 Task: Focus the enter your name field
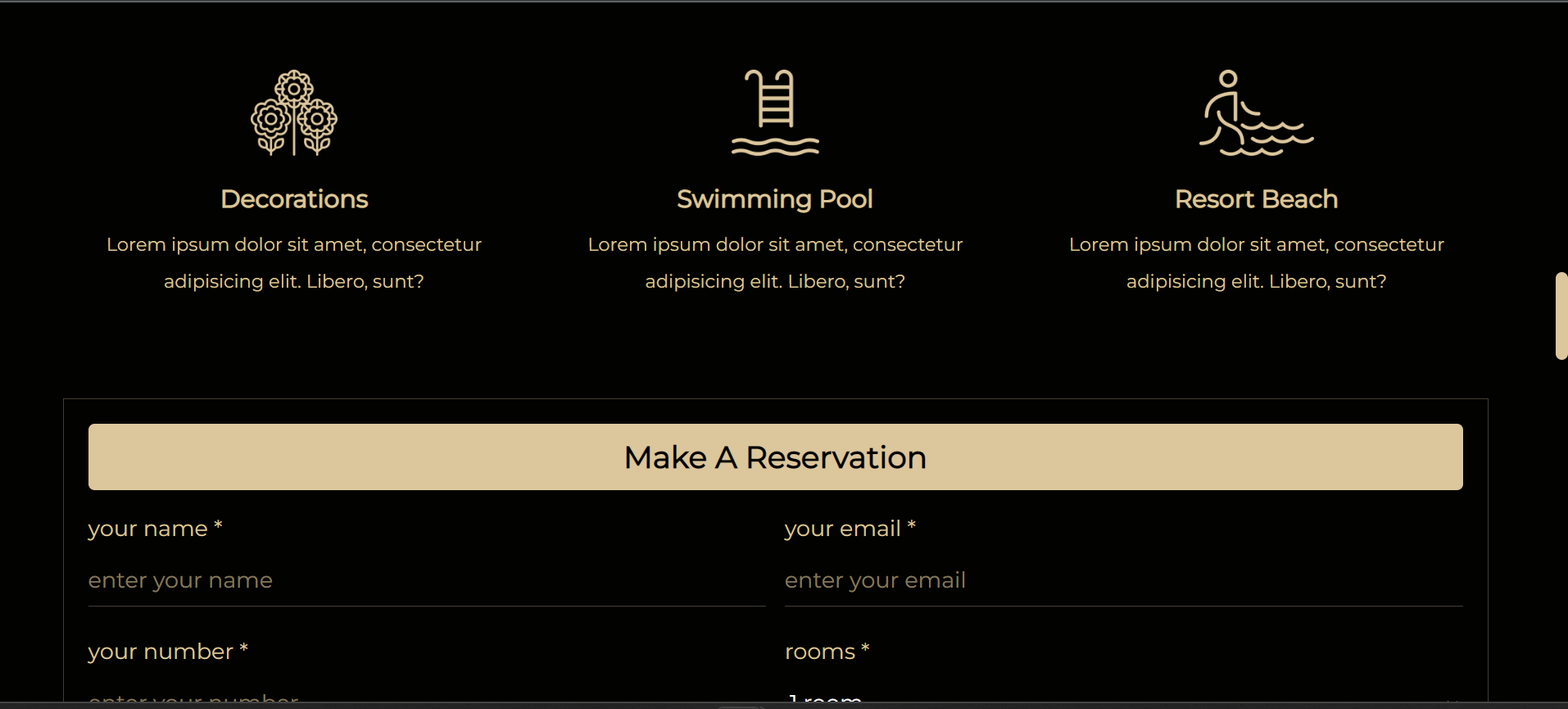426,580
